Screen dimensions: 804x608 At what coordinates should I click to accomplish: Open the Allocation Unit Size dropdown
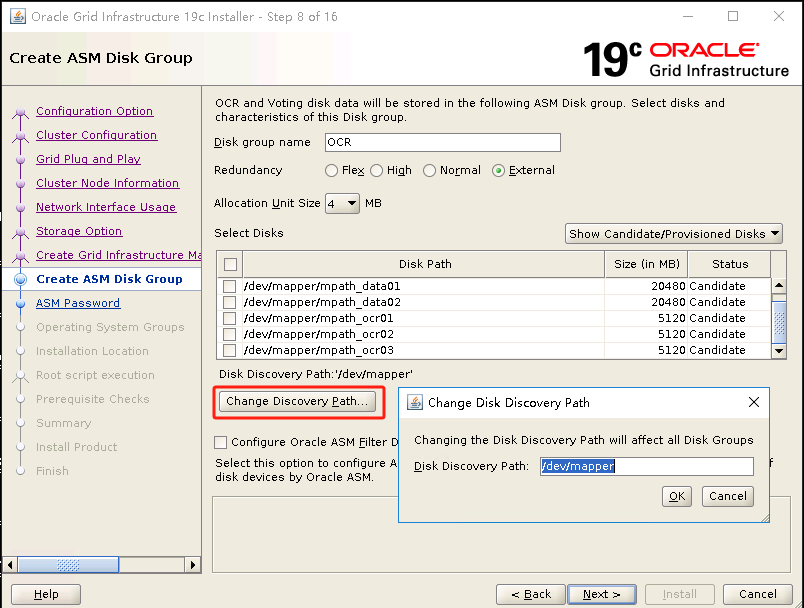coord(342,204)
